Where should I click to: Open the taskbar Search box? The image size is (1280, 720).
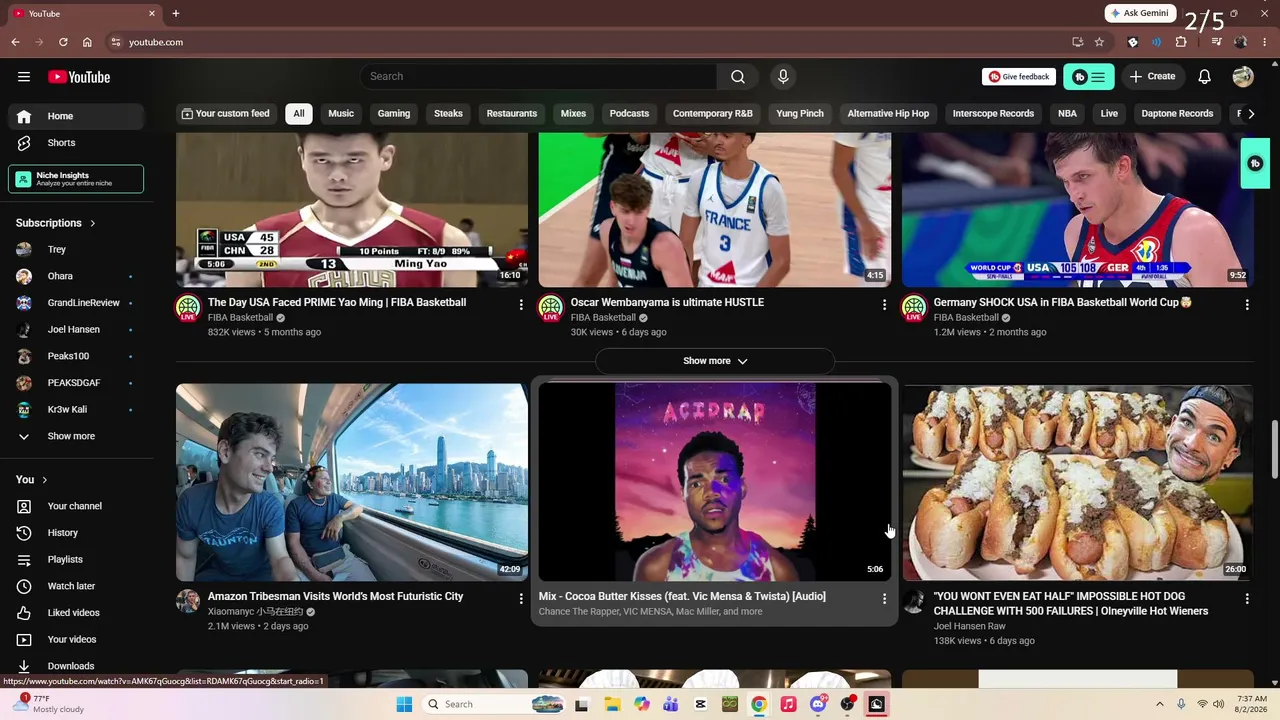493,704
